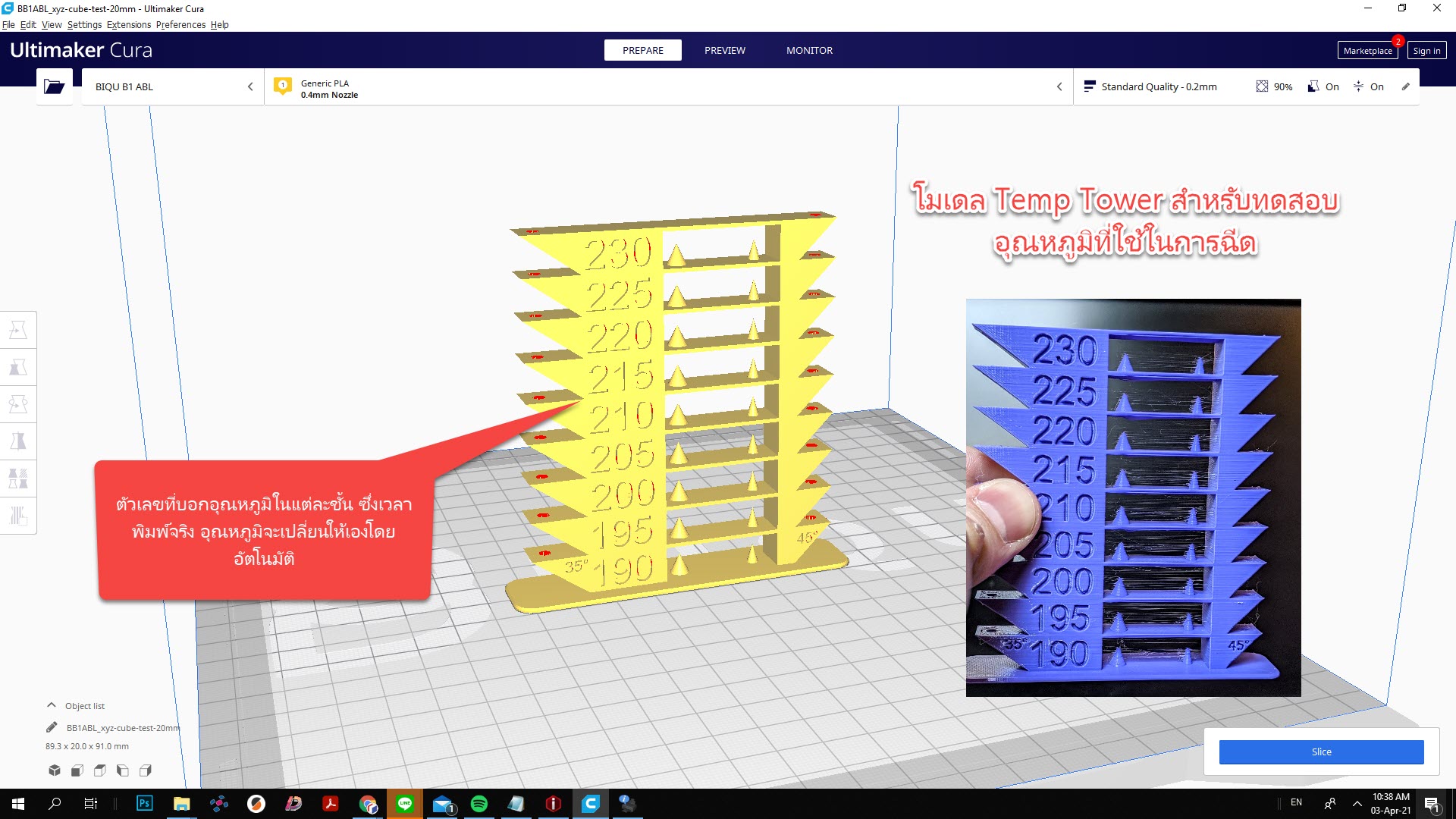Open Adobe Acrobat from taskbar
1456x819 pixels.
coord(331,804)
